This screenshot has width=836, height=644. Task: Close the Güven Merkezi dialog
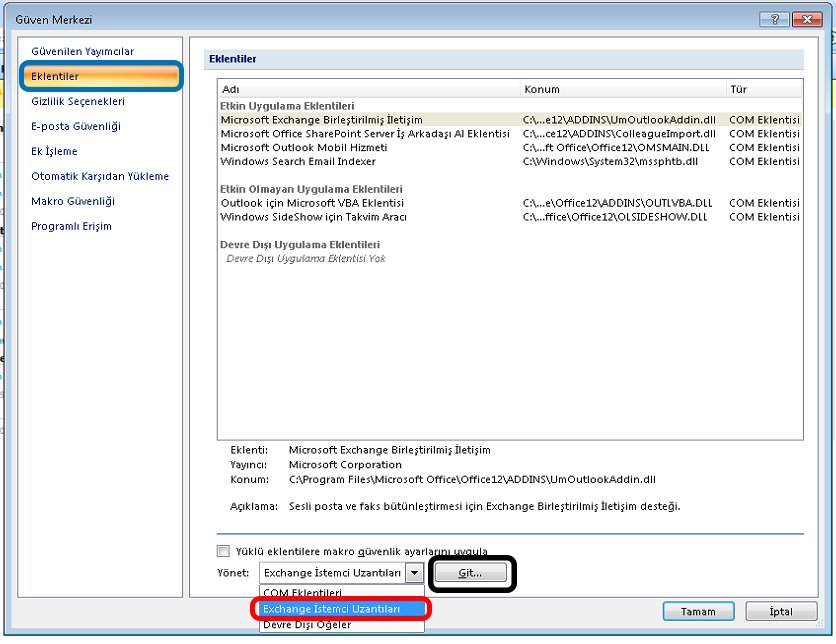[807, 19]
